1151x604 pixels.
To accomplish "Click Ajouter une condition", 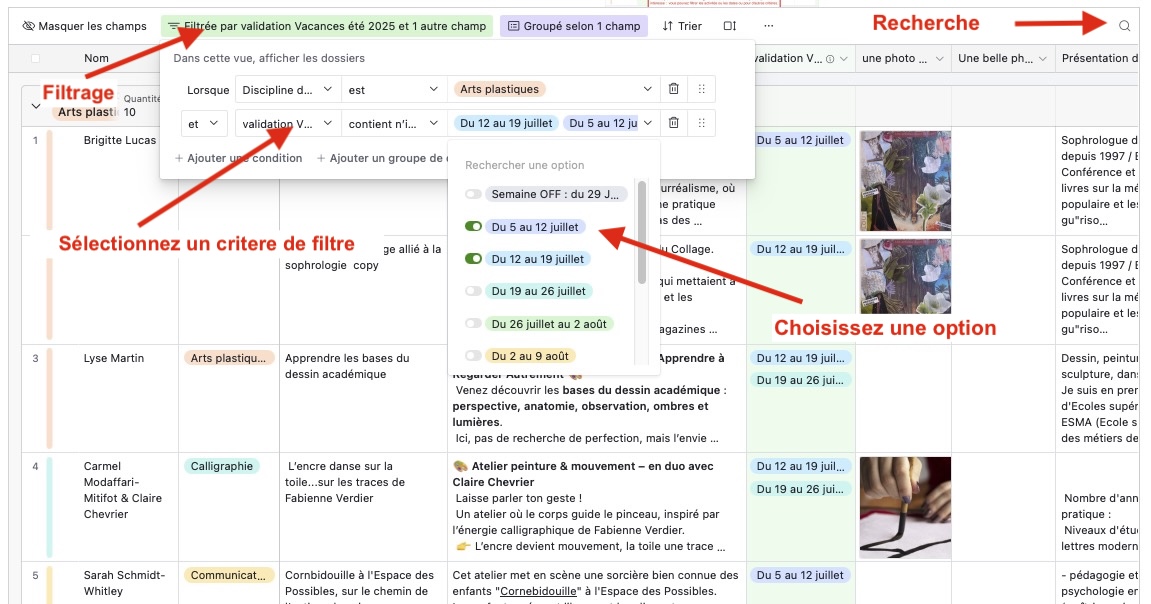I will [x=239, y=158].
